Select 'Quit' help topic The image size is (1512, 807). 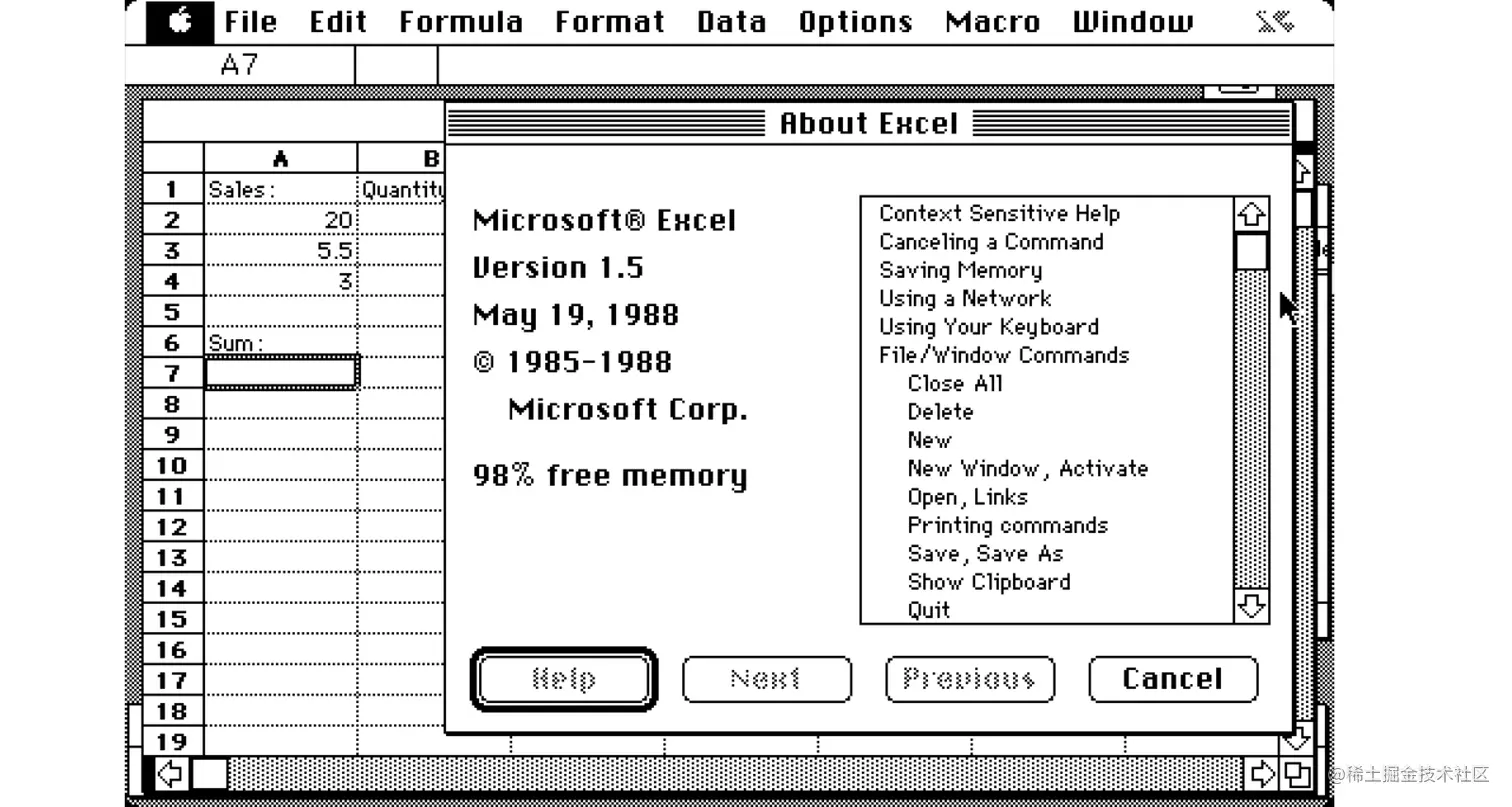pos(929,610)
